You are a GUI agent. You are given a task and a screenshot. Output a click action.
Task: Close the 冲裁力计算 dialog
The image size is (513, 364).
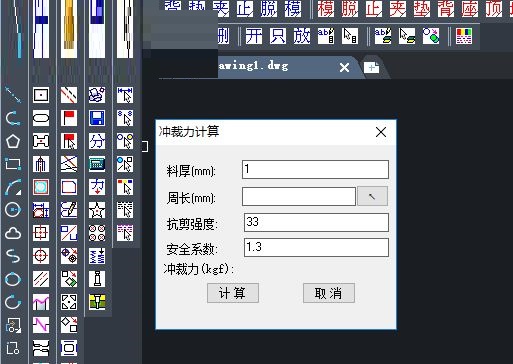click(x=381, y=132)
